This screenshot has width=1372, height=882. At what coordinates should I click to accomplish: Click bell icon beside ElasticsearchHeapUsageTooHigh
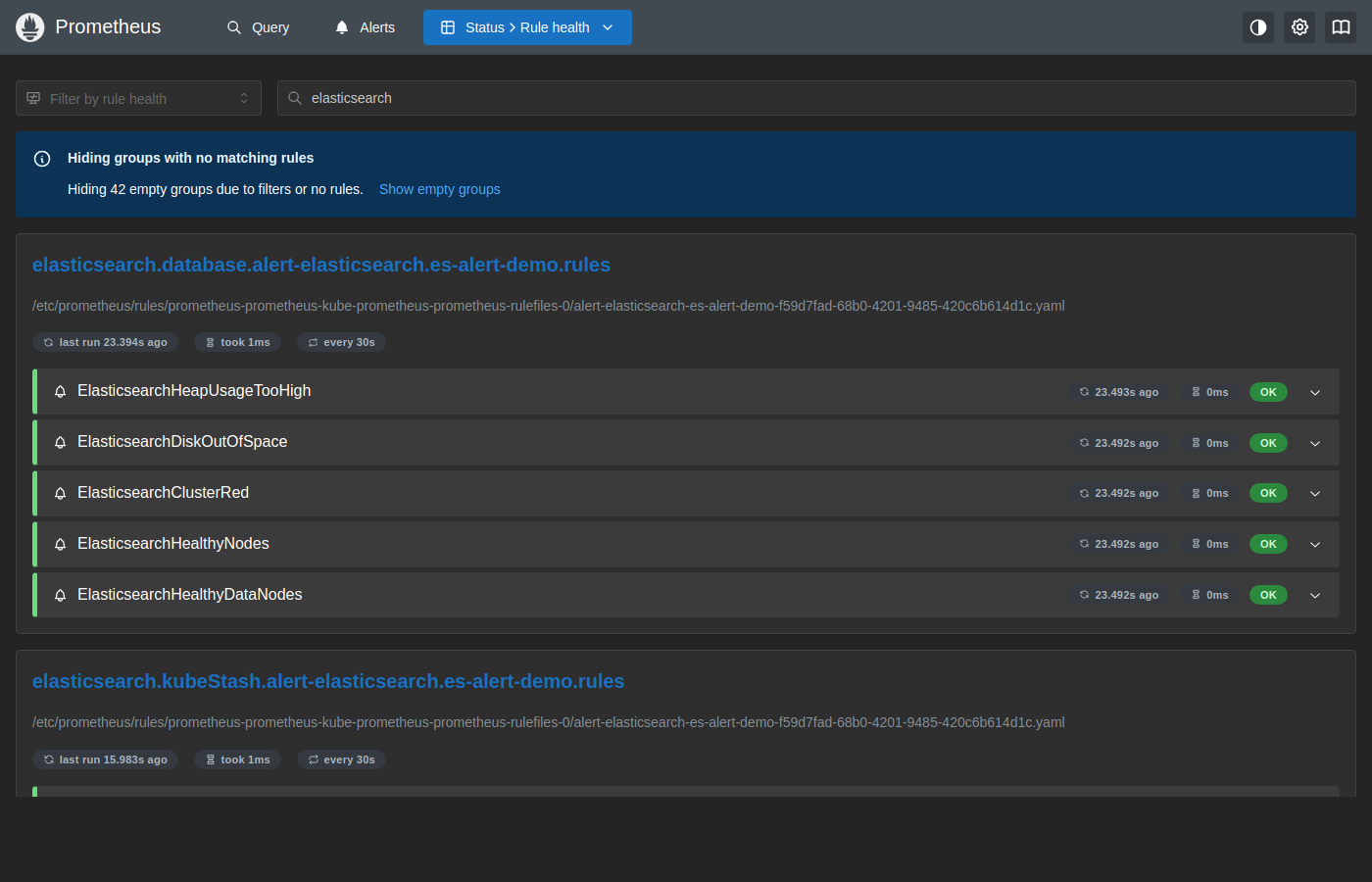(x=60, y=391)
